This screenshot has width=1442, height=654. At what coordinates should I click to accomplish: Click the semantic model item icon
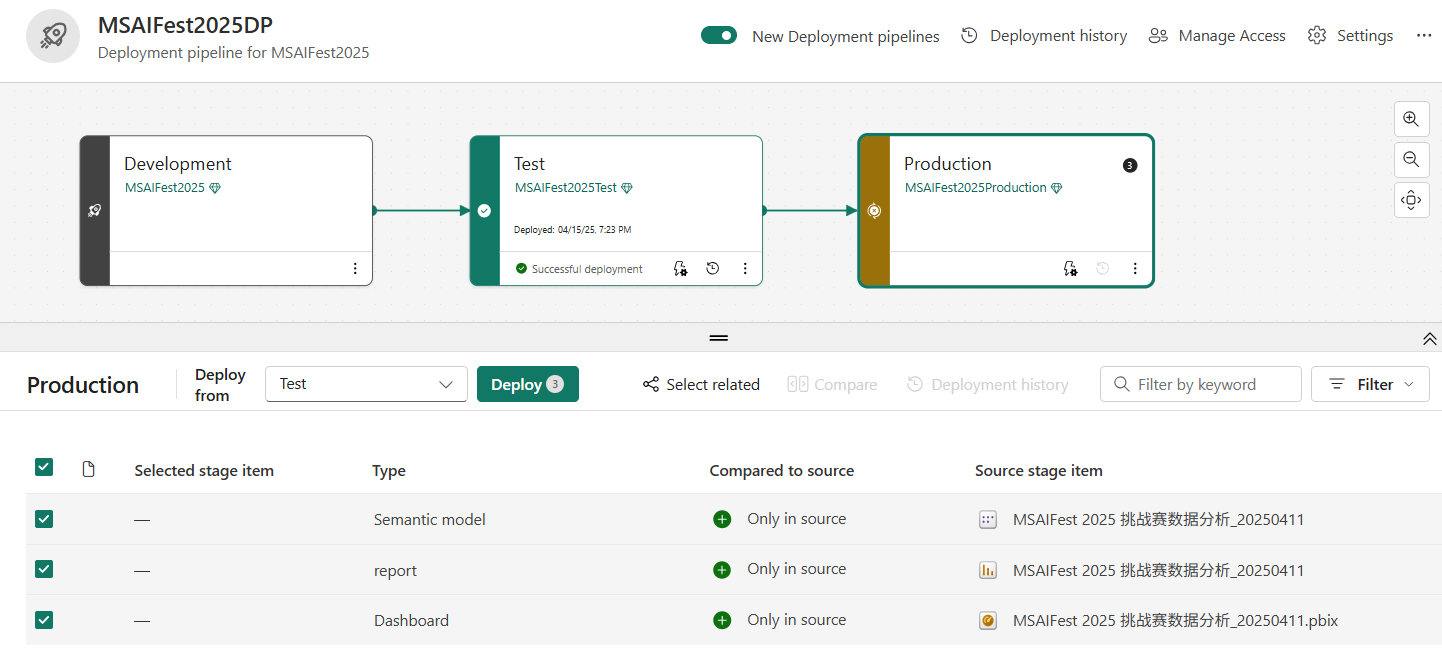(988, 519)
